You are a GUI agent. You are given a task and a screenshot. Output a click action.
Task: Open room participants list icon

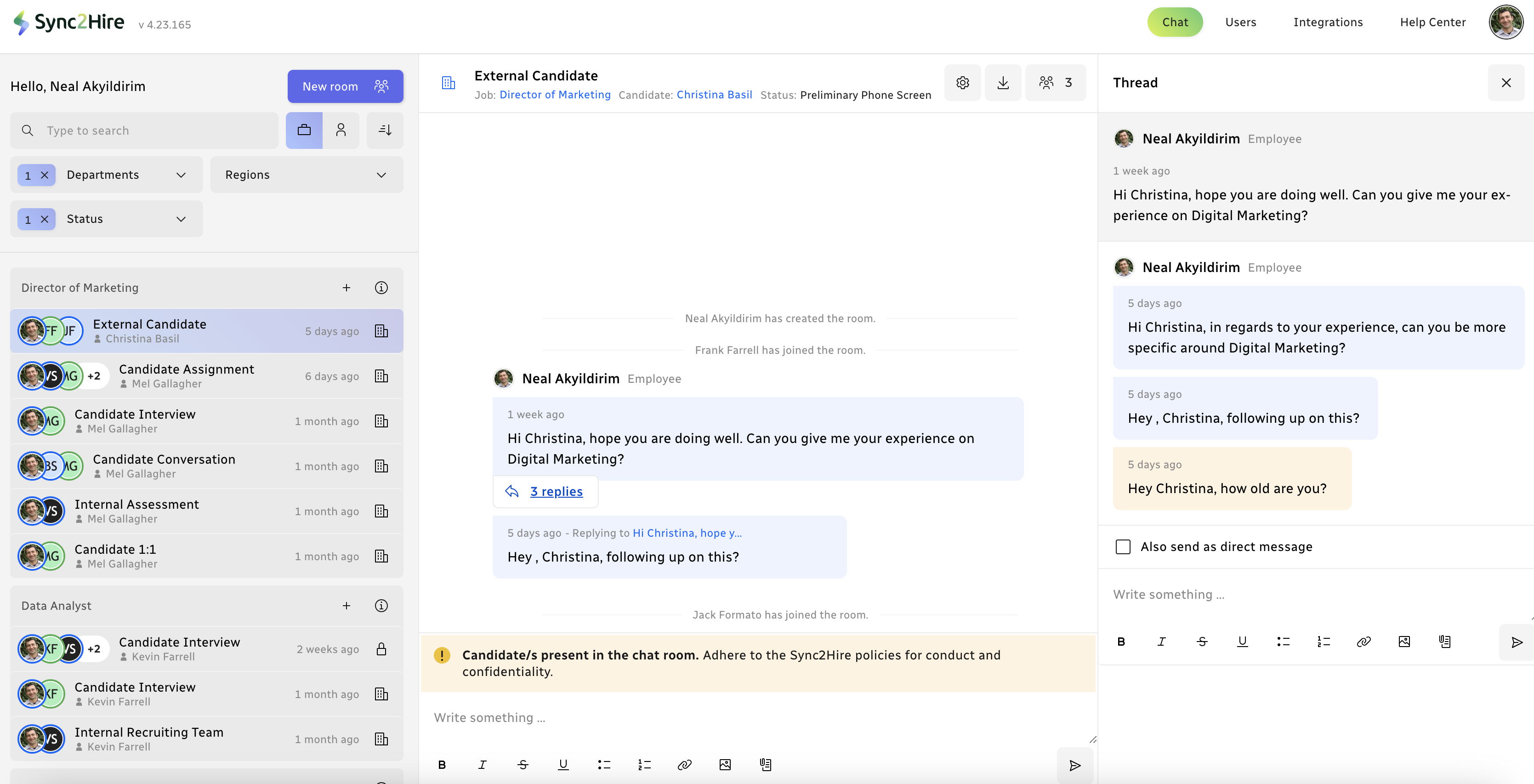pos(1055,83)
